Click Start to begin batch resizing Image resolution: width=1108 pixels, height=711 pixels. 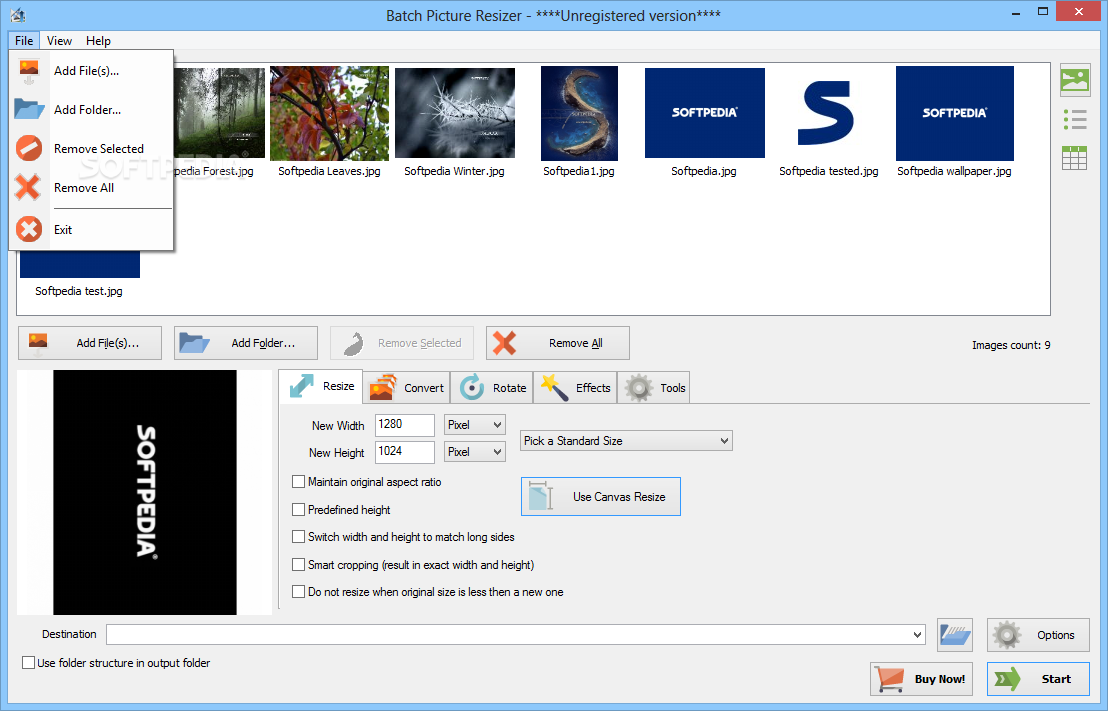point(1038,678)
